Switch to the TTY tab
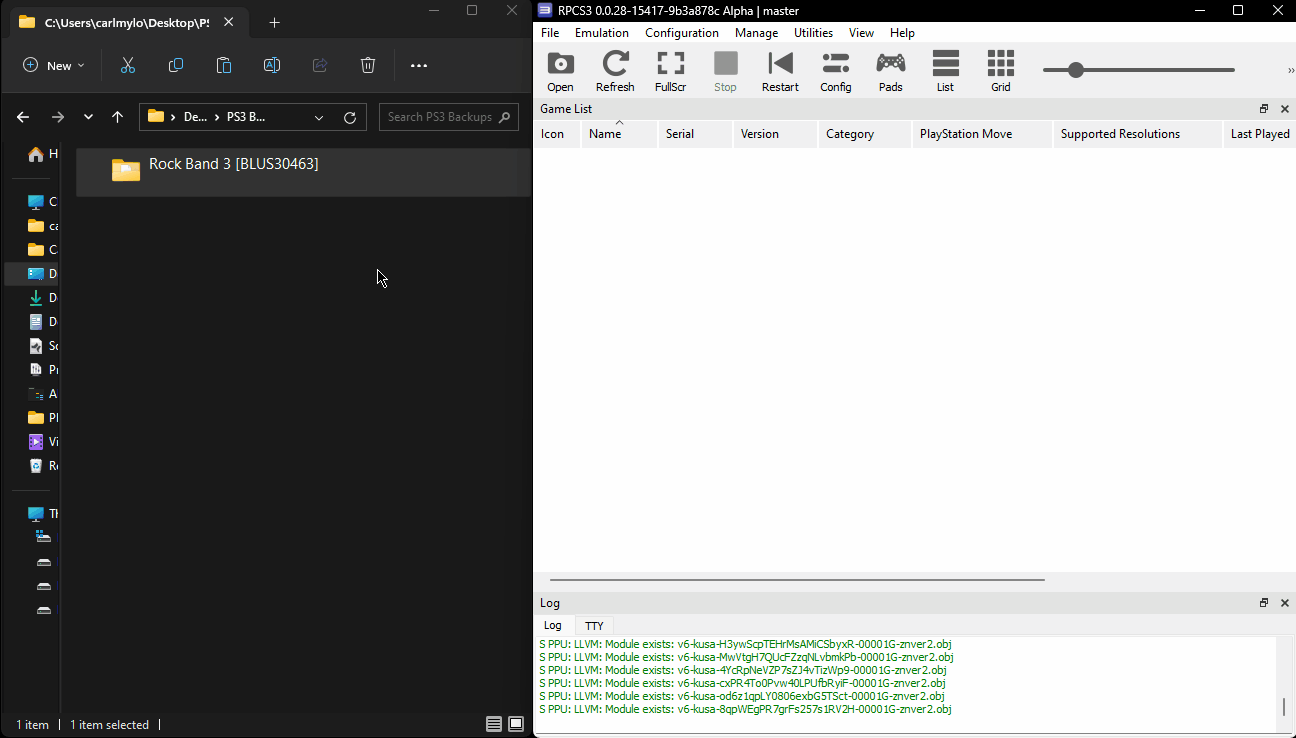 (594, 625)
